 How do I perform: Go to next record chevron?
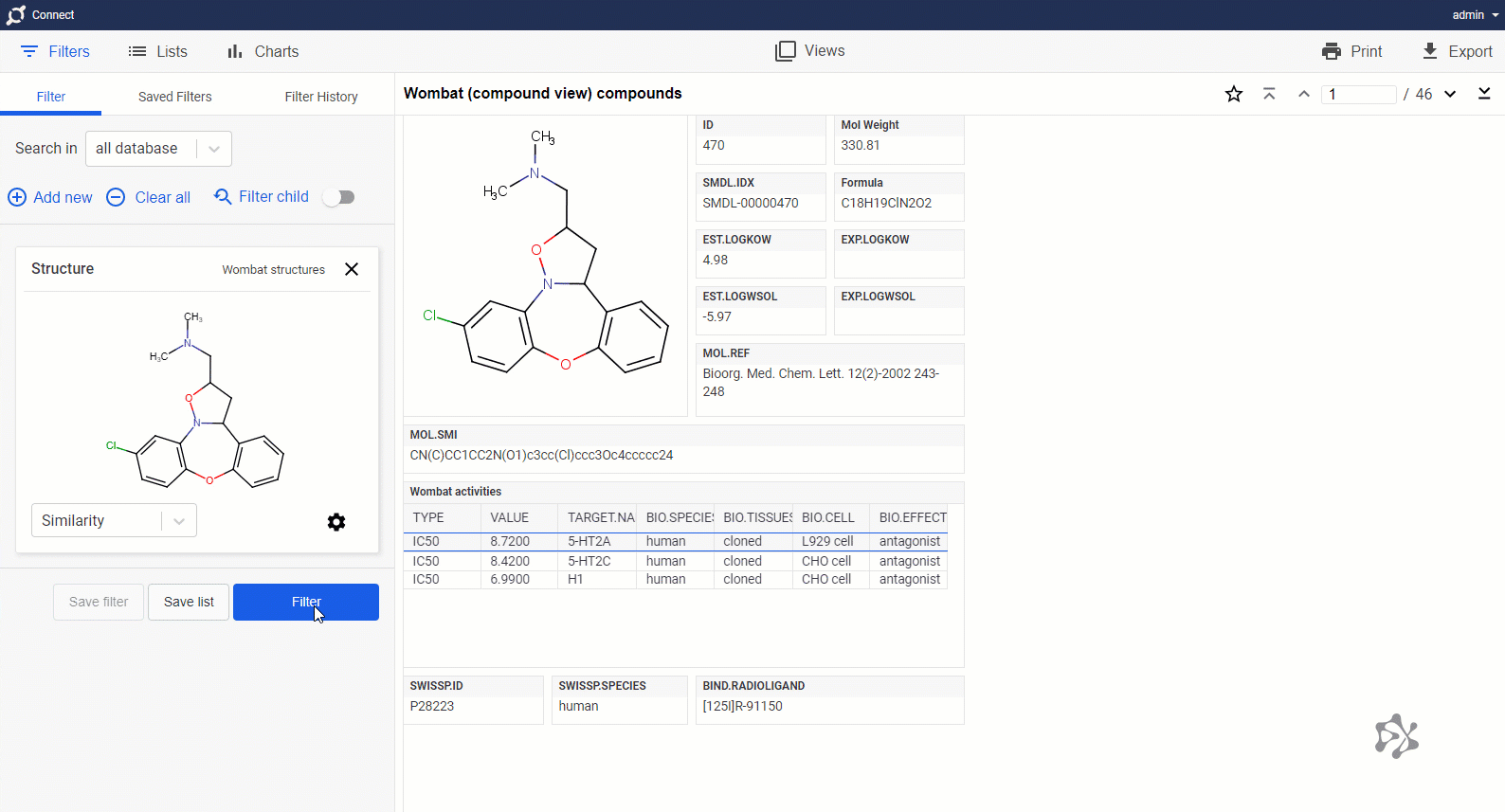1450,94
